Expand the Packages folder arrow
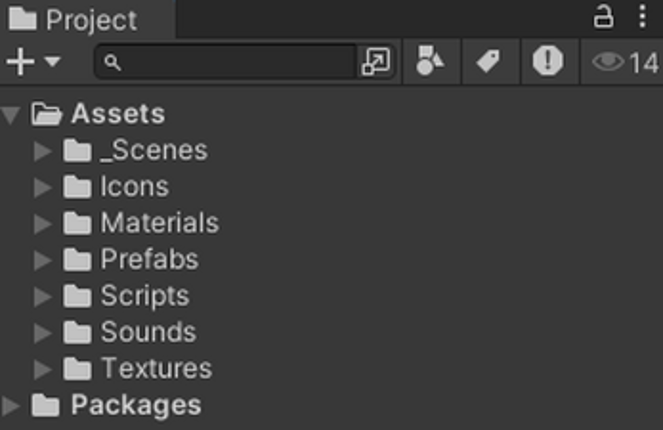 click(x=11, y=405)
